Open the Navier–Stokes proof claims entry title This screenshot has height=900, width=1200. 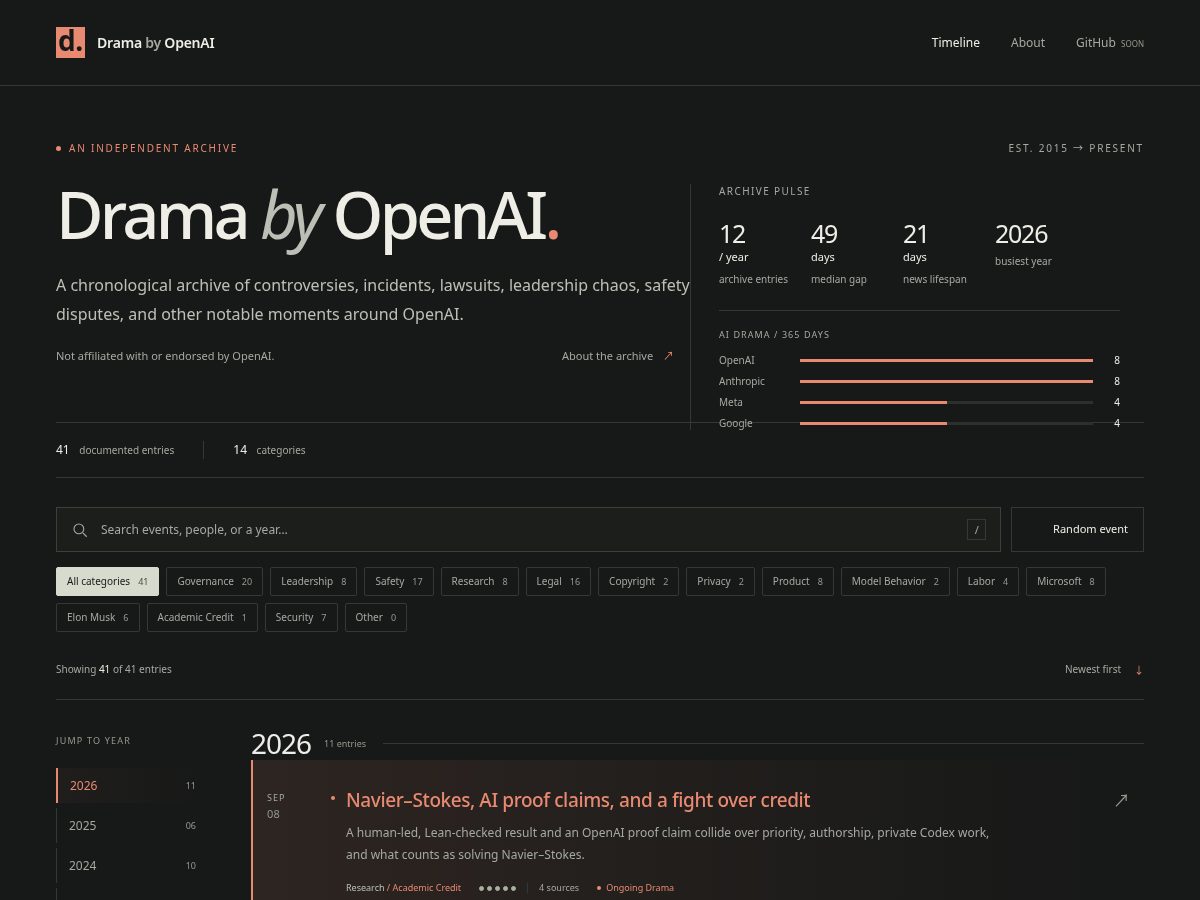click(x=578, y=800)
